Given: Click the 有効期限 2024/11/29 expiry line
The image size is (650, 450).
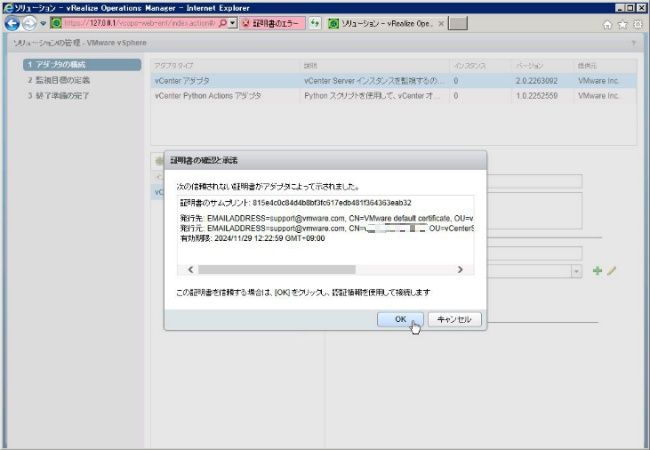Looking at the screenshot, I should point(252,238).
